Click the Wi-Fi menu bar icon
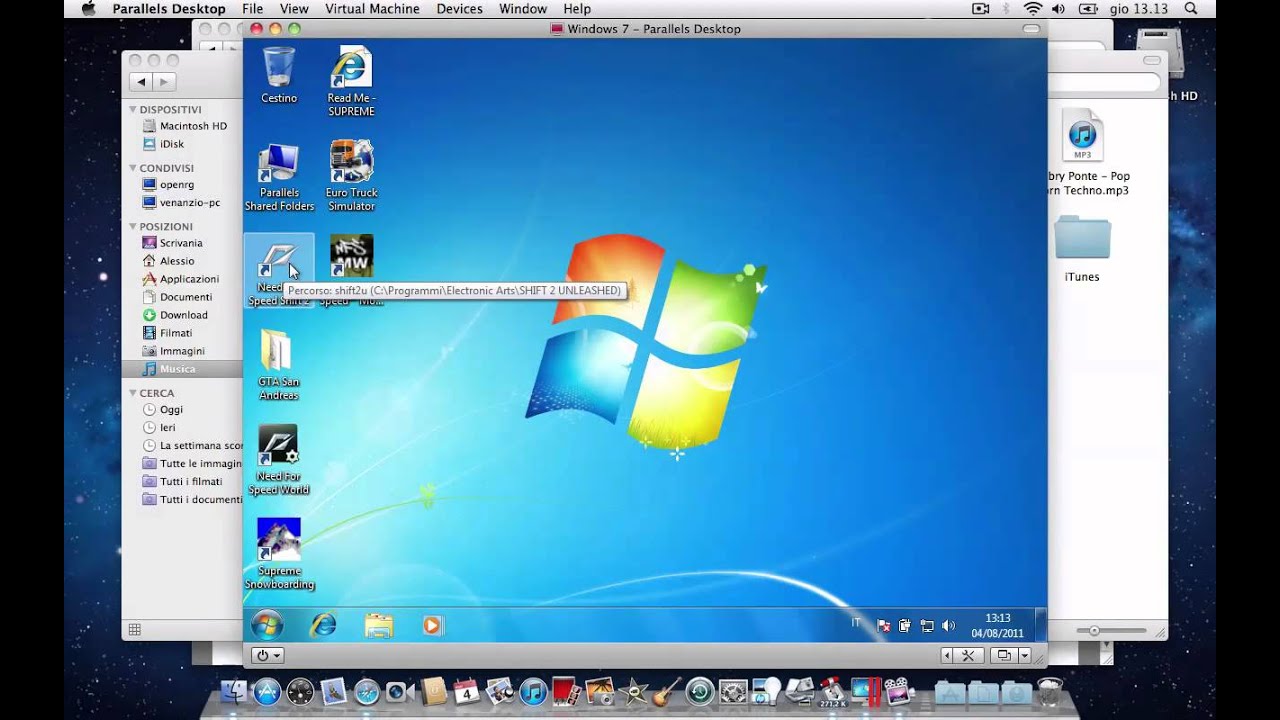 pos(1033,9)
